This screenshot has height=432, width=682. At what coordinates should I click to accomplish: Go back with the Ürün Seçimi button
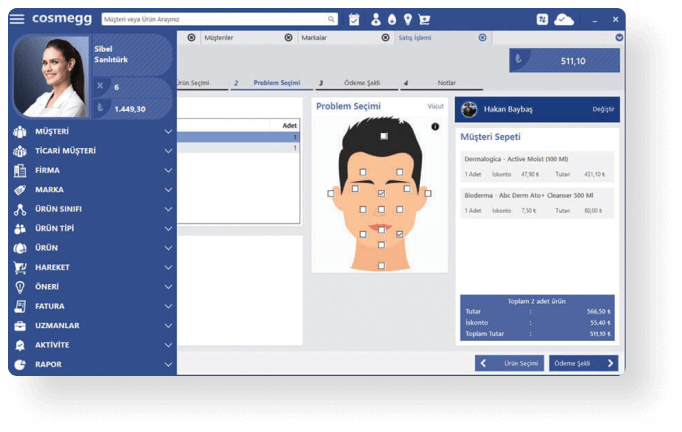click(509, 363)
